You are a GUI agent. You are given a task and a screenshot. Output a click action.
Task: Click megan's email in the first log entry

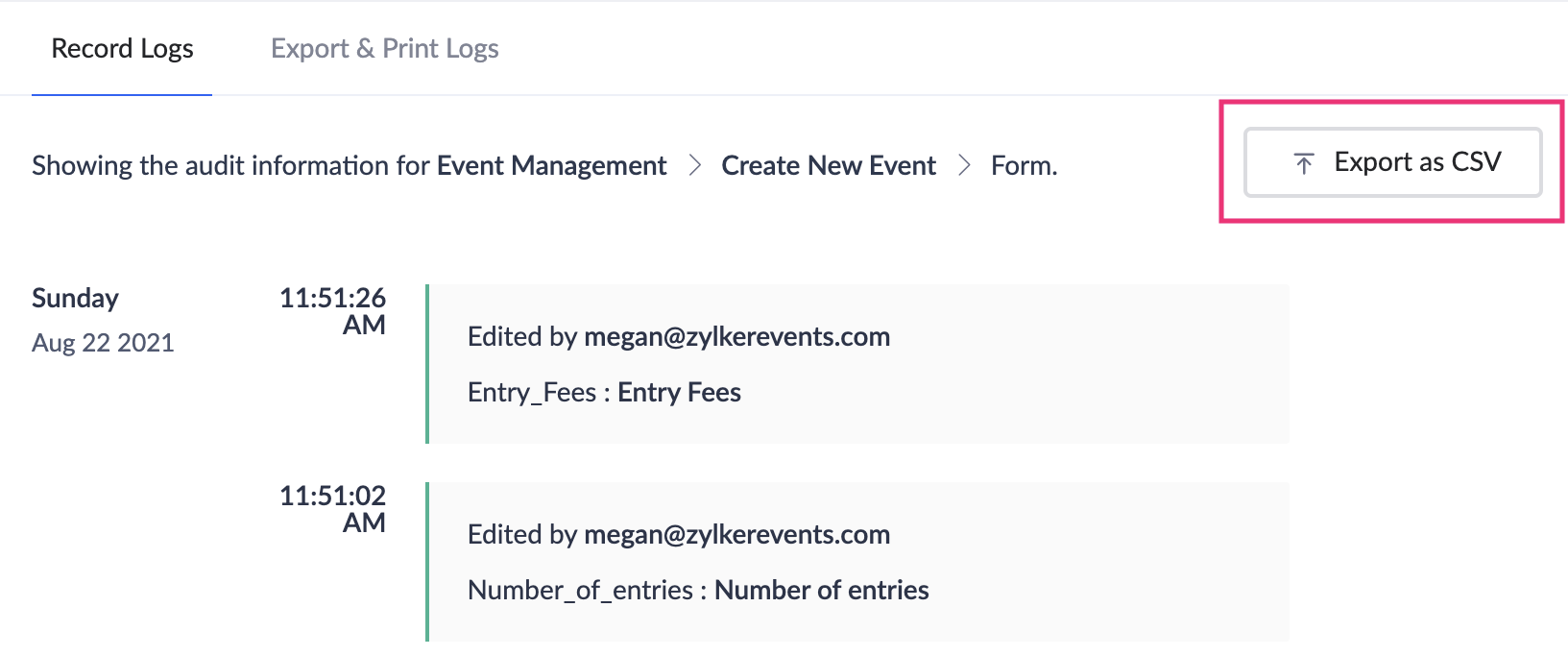point(736,336)
